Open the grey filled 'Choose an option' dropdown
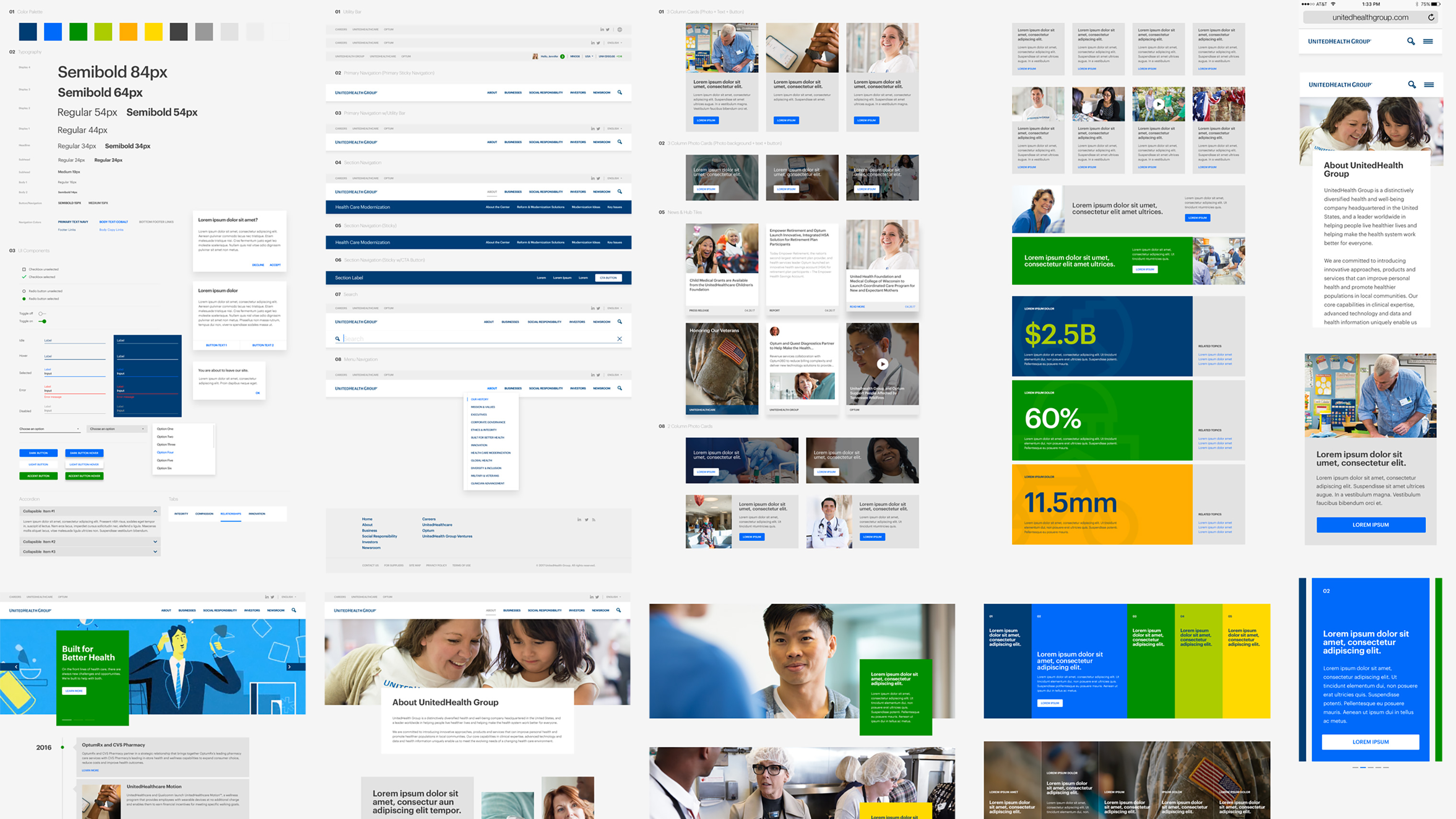The height and width of the screenshot is (819, 1456). (x=116, y=429)
